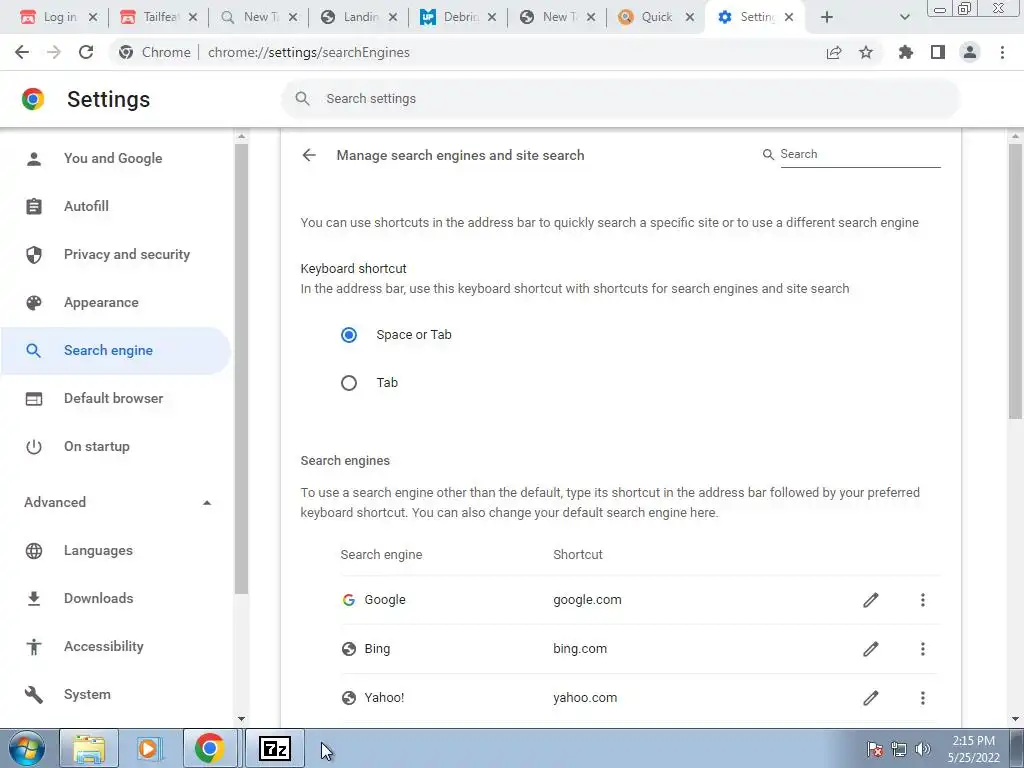This screenshot has width=1024, height=768.
Task: Go back from Manage search engines page
Action: [x=309, y=155]
